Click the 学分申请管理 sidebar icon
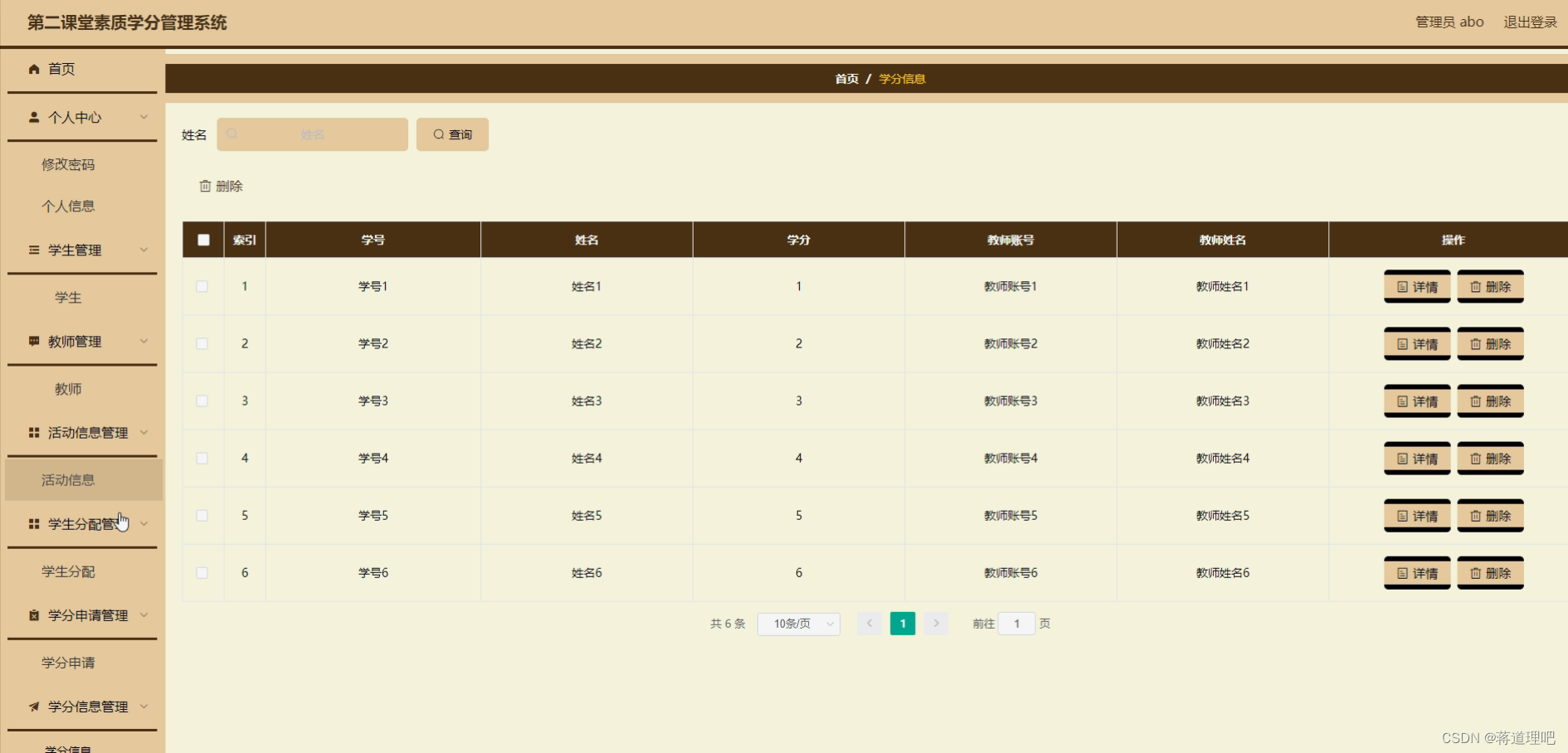 click(33, 615)
